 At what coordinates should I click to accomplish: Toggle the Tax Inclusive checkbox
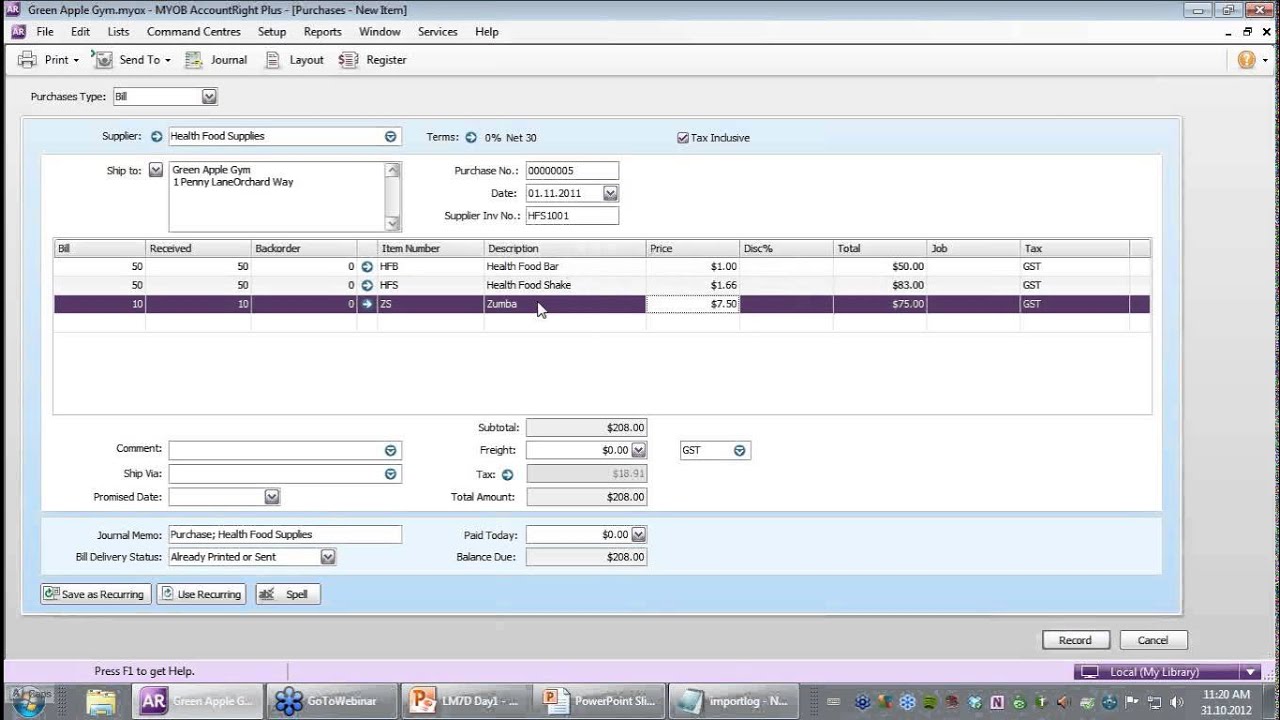[x=683, y=138]
